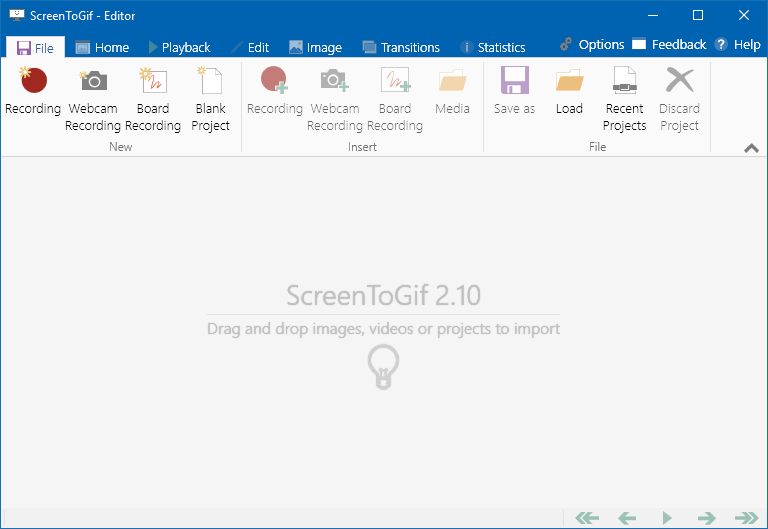Jump to the first frame

pos(587,518)
